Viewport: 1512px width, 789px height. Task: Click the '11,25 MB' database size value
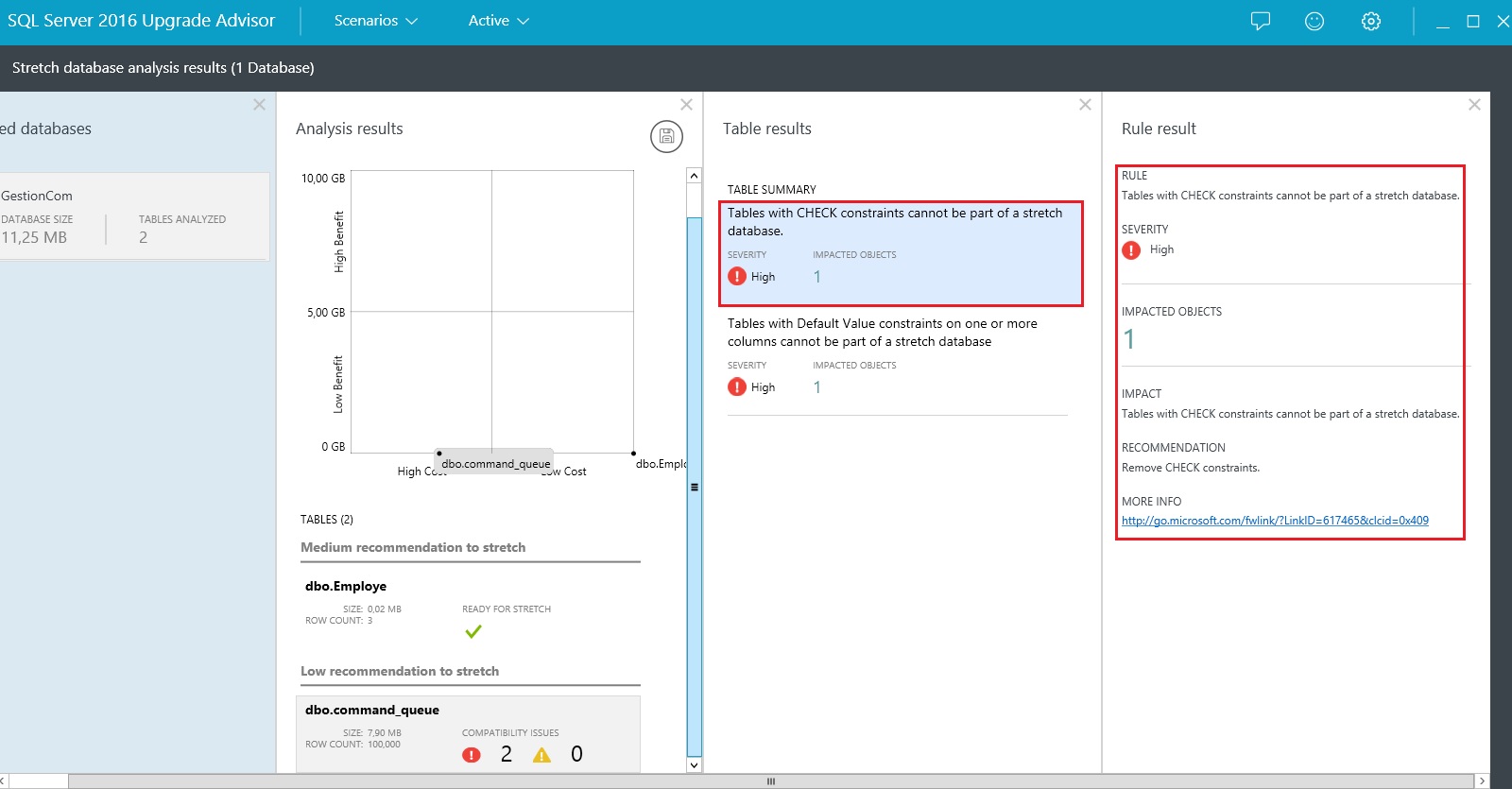coord(34,237)
